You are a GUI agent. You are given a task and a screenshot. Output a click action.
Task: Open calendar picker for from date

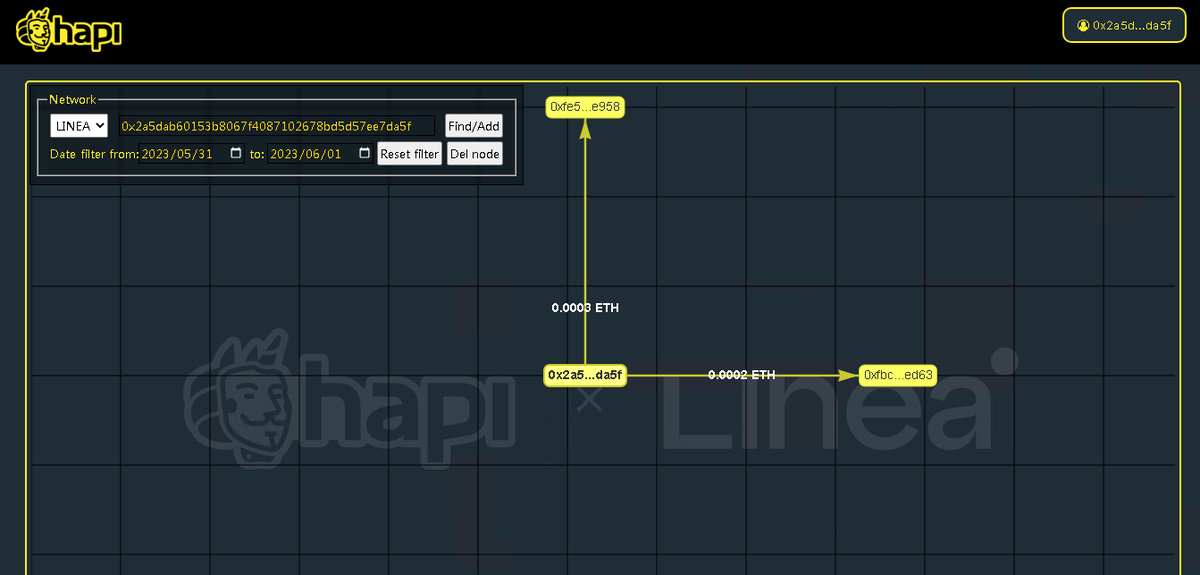point(236,154)
